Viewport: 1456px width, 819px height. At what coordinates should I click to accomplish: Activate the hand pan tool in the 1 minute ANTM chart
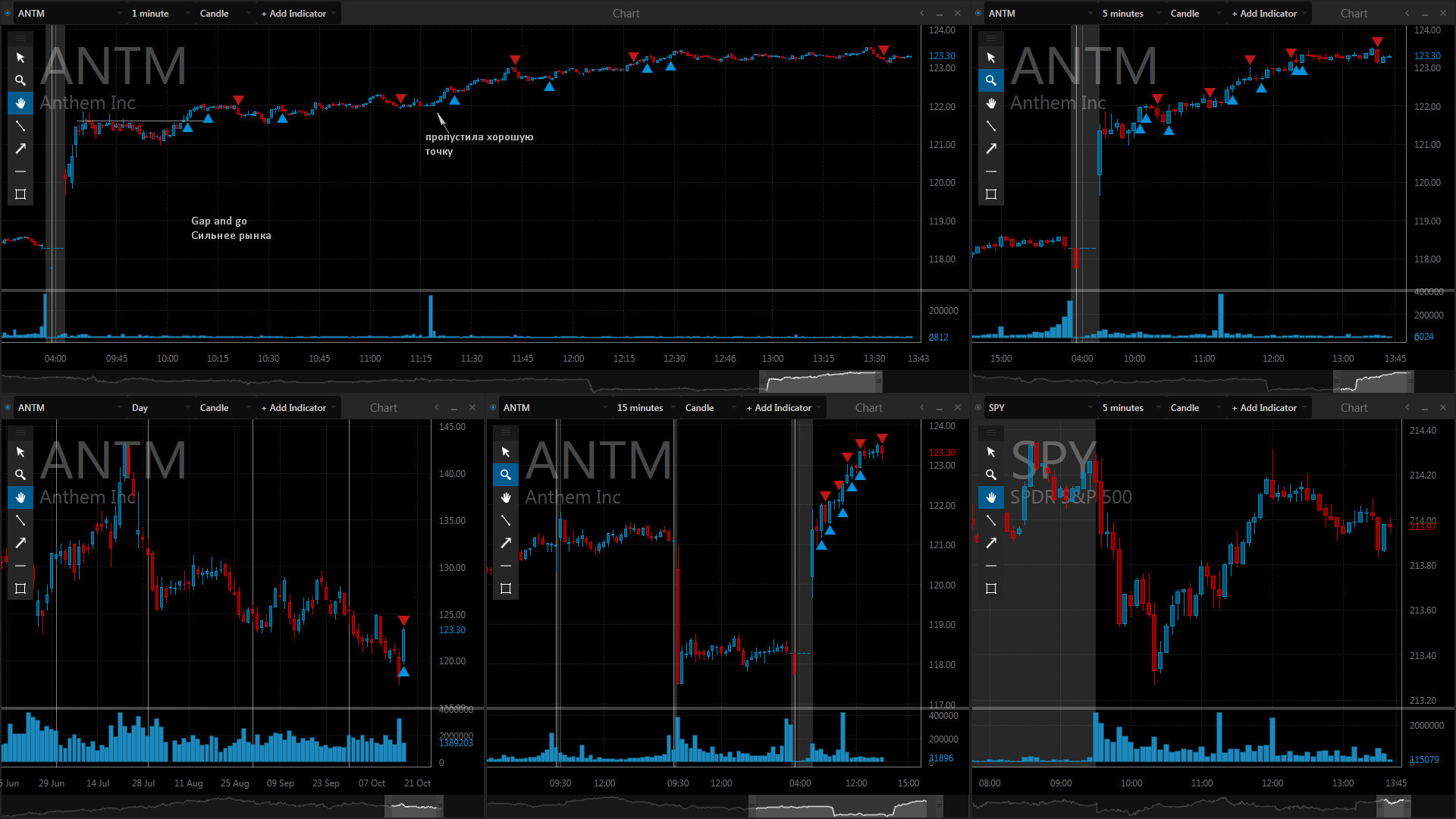coord(20,103)
